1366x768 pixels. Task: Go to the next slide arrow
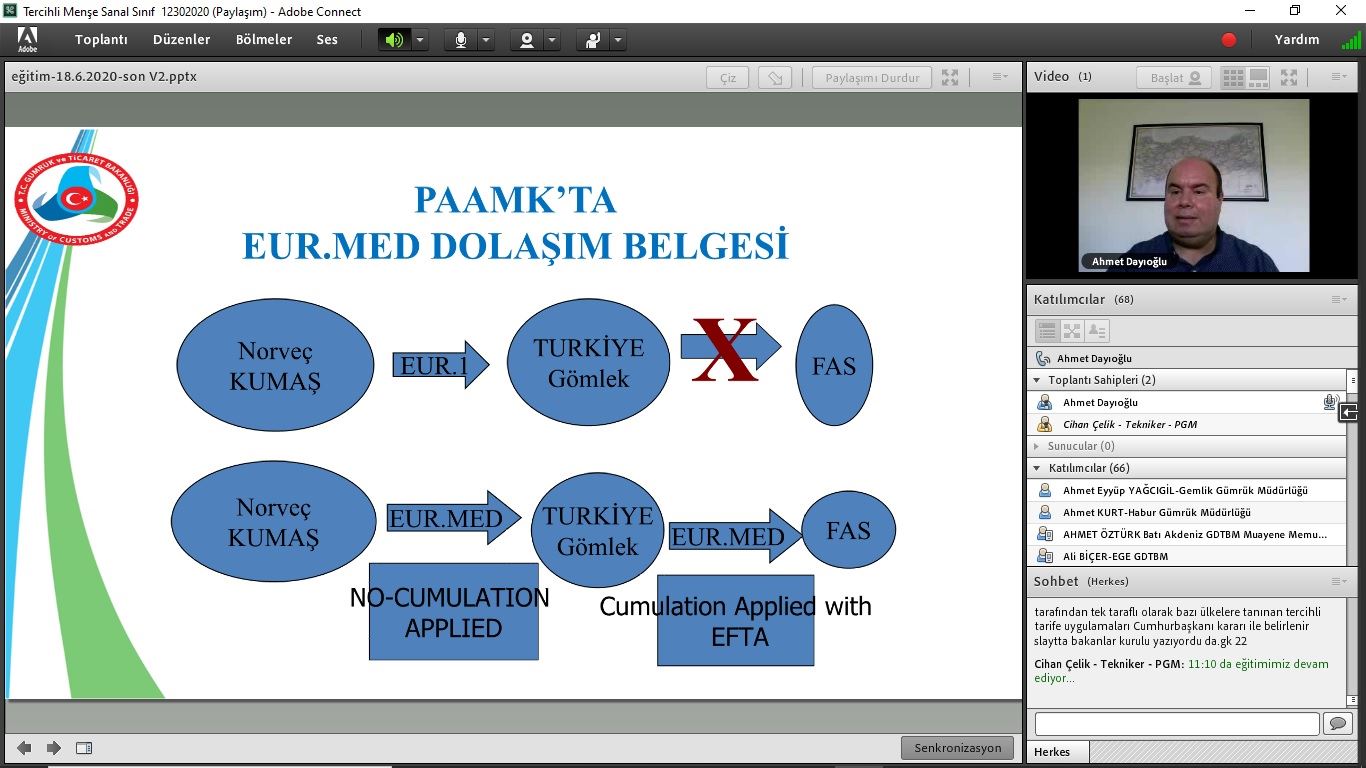54,748
